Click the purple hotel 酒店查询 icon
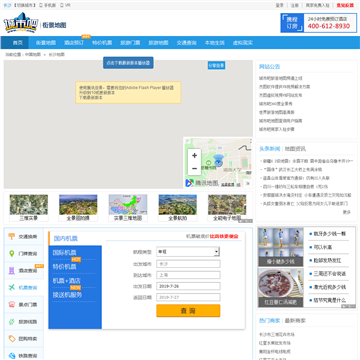Image resolution: width=360 pixels, height=360 pixels. 12,271
